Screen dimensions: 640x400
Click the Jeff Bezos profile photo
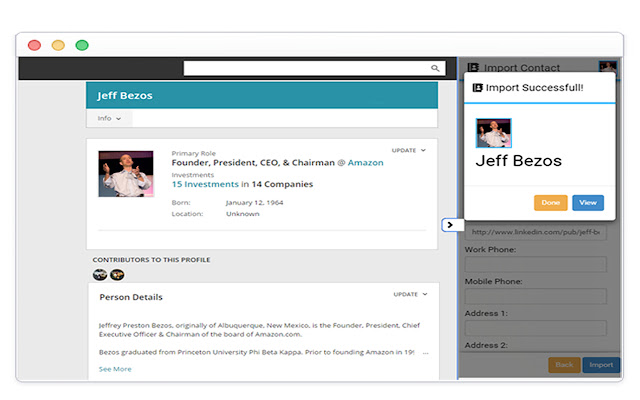tap(126, 174)
